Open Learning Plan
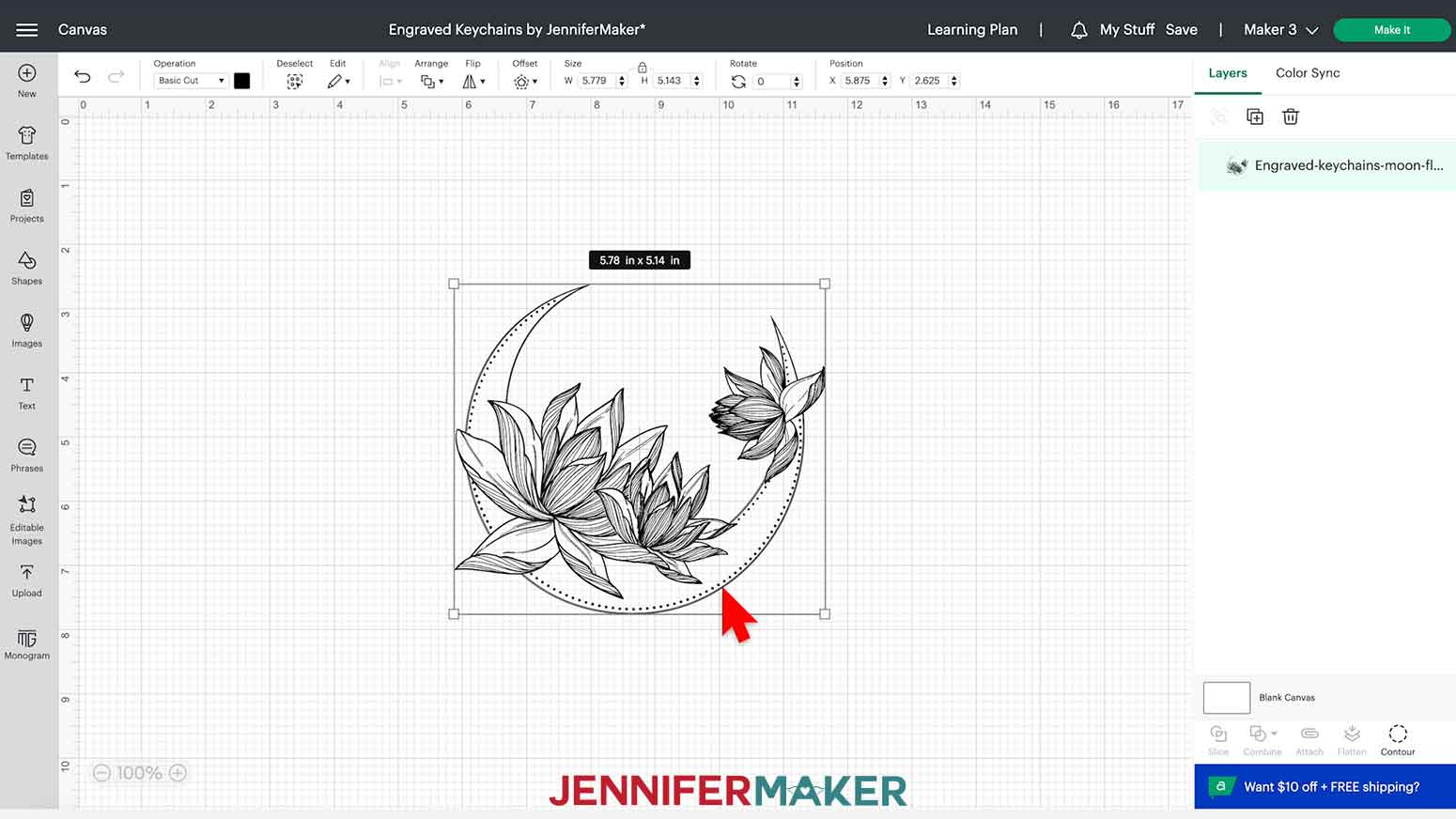The image size is (1456, 819). point(972,30)
